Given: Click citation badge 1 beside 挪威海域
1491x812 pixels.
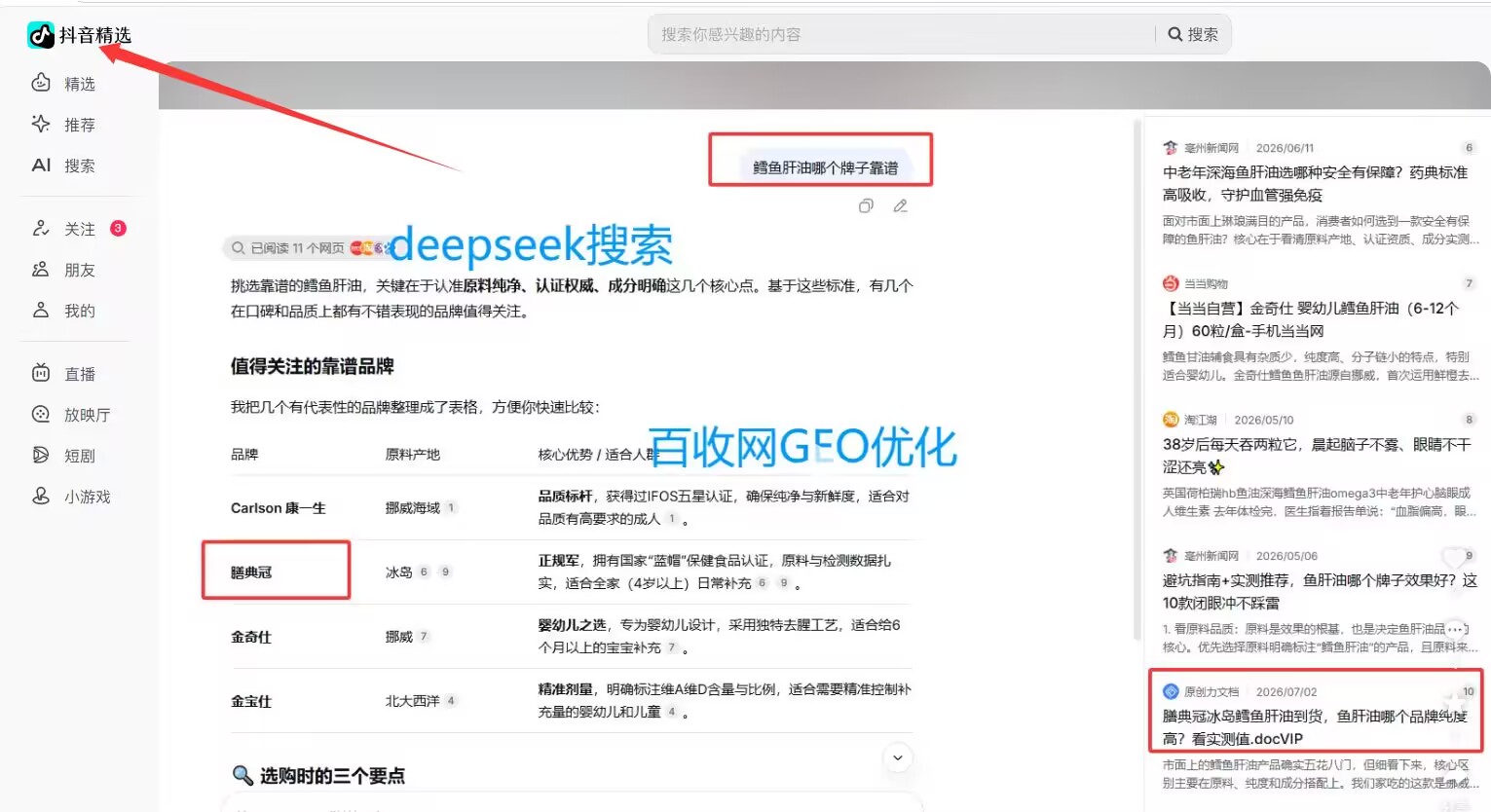Looking at the screenshot, I should tap(451, 507).
